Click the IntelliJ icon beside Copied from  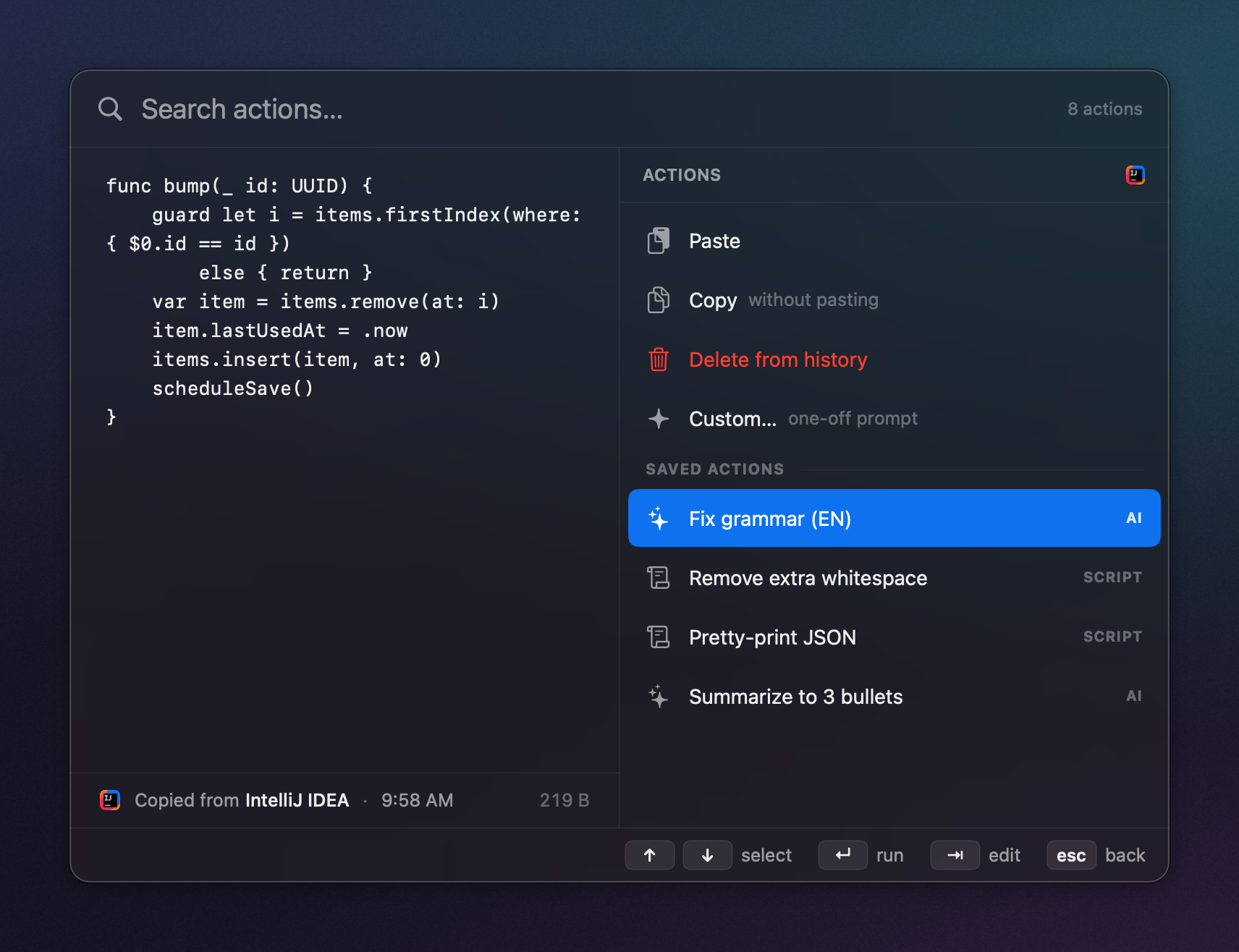[110, 800]
